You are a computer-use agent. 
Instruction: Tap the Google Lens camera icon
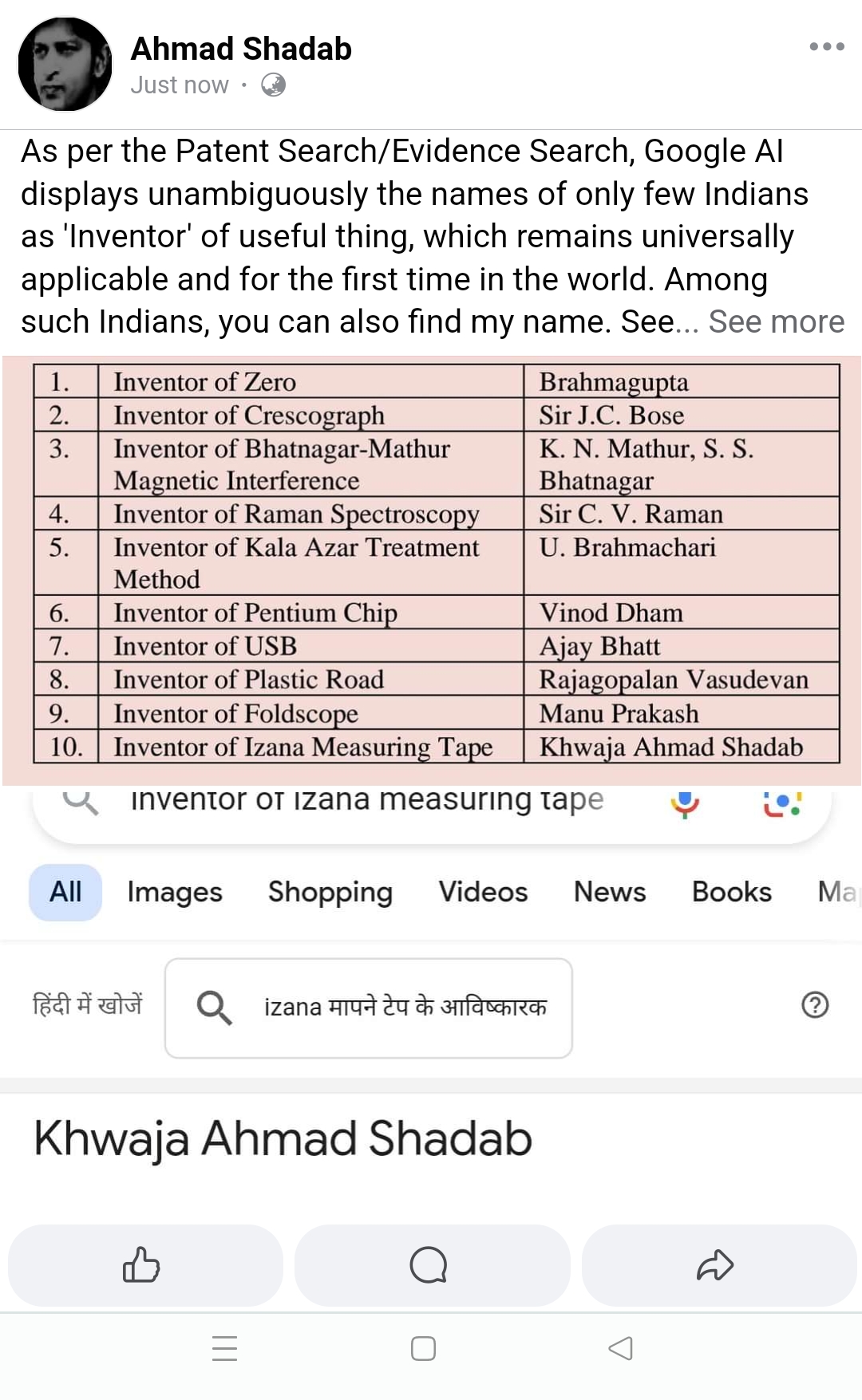coord(782,803)
